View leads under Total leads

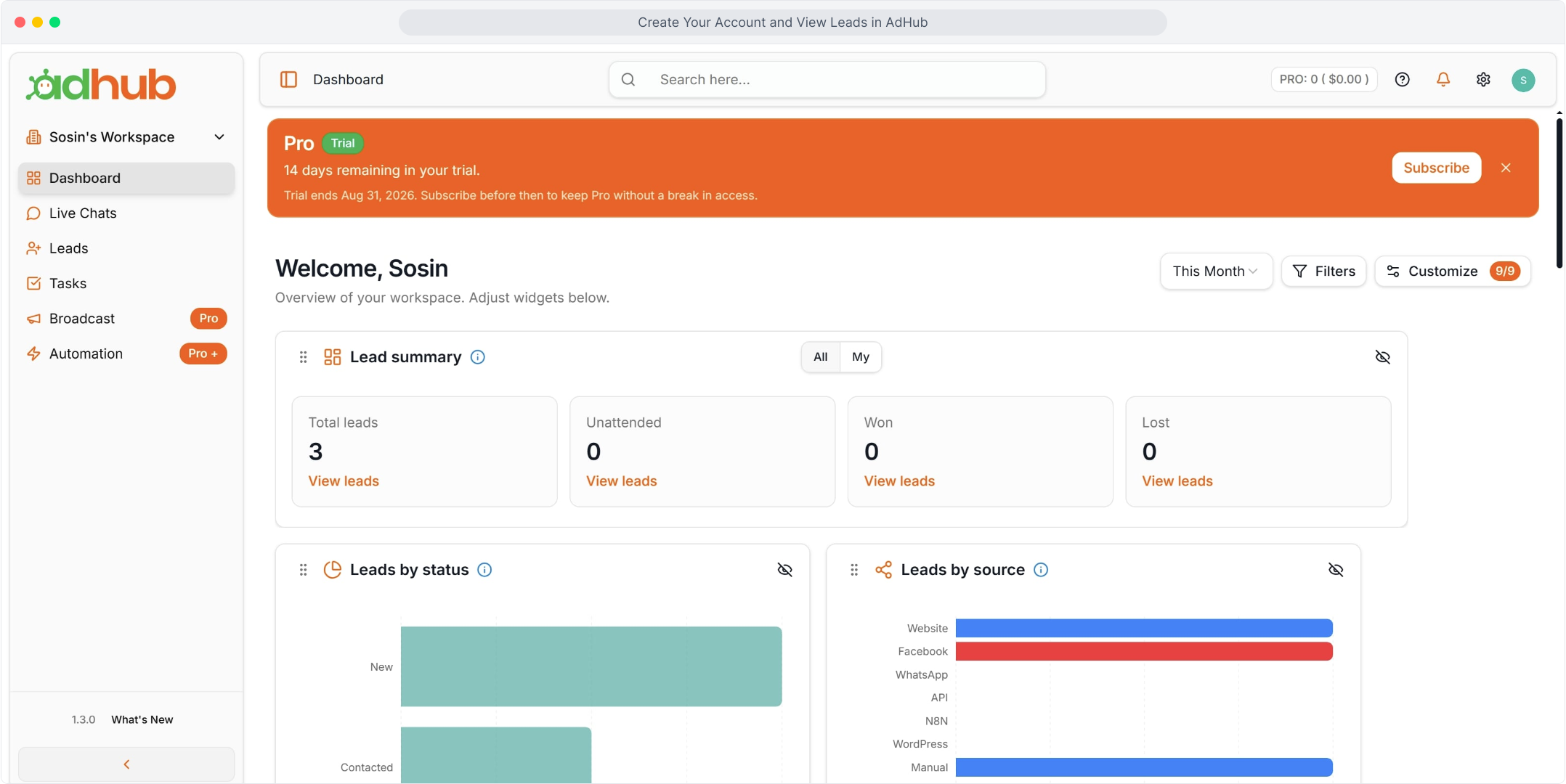point(344,481)
